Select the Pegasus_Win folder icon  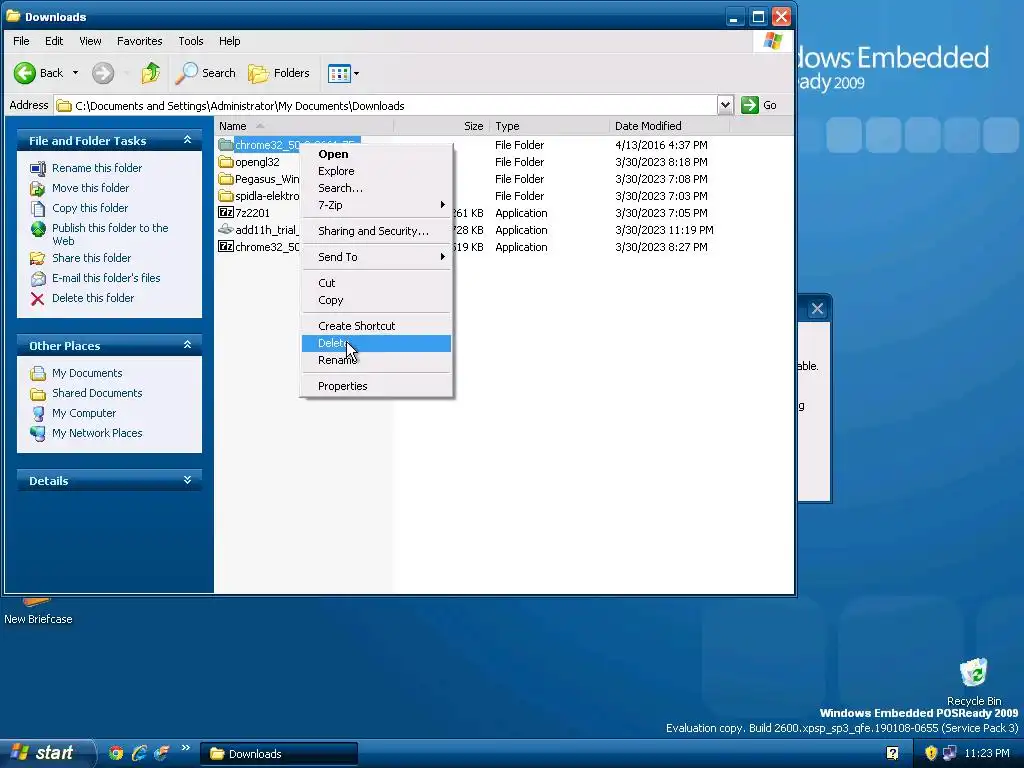(226, 179)
